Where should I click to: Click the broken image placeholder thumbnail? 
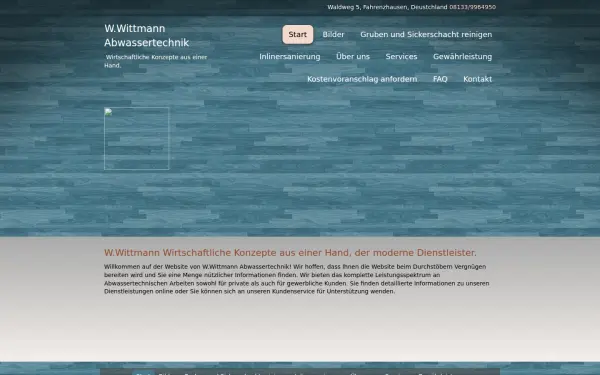pyautogui.click(x=137, y=139)
